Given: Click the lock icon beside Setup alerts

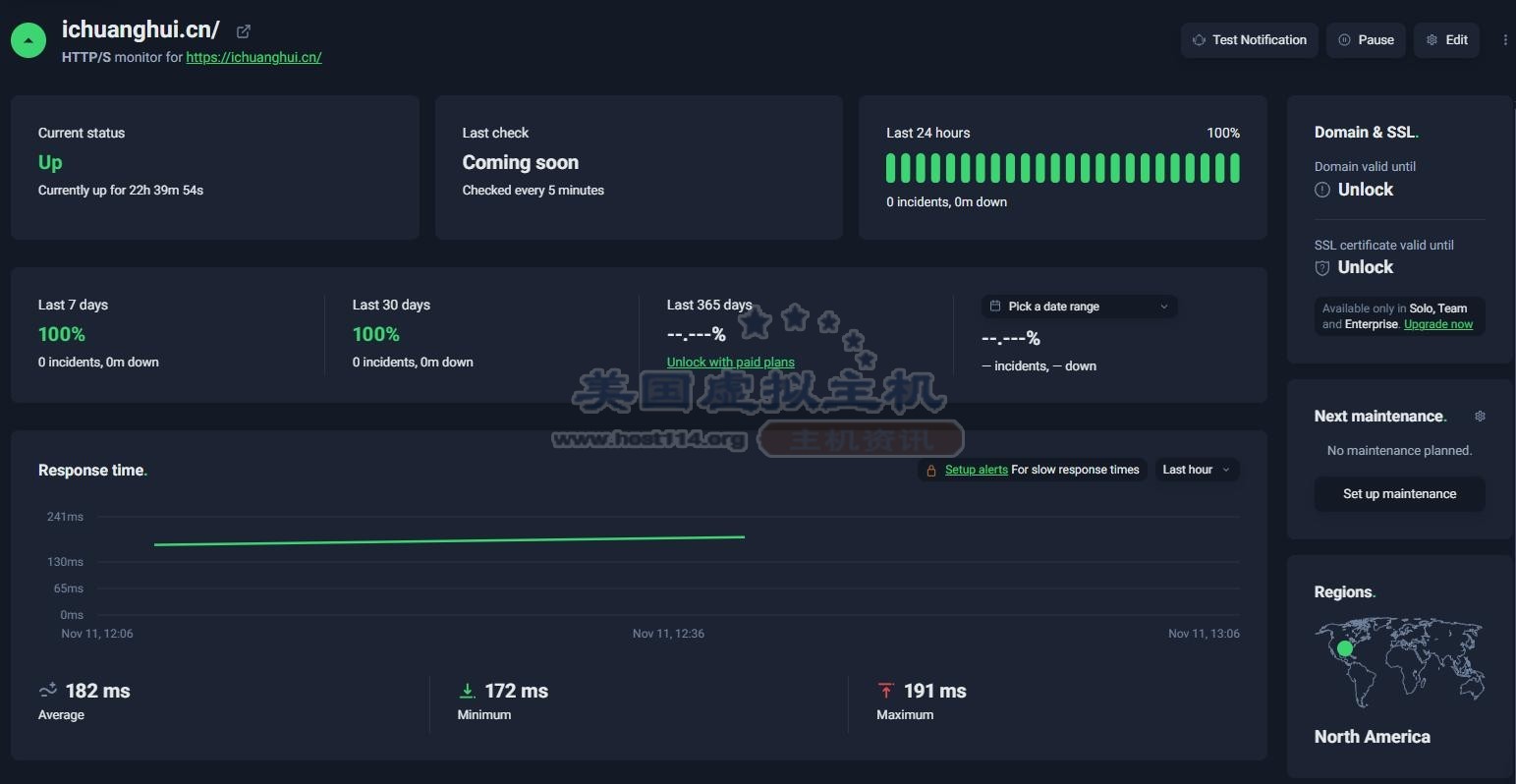Looking at the screenshot, I should 931,471.
